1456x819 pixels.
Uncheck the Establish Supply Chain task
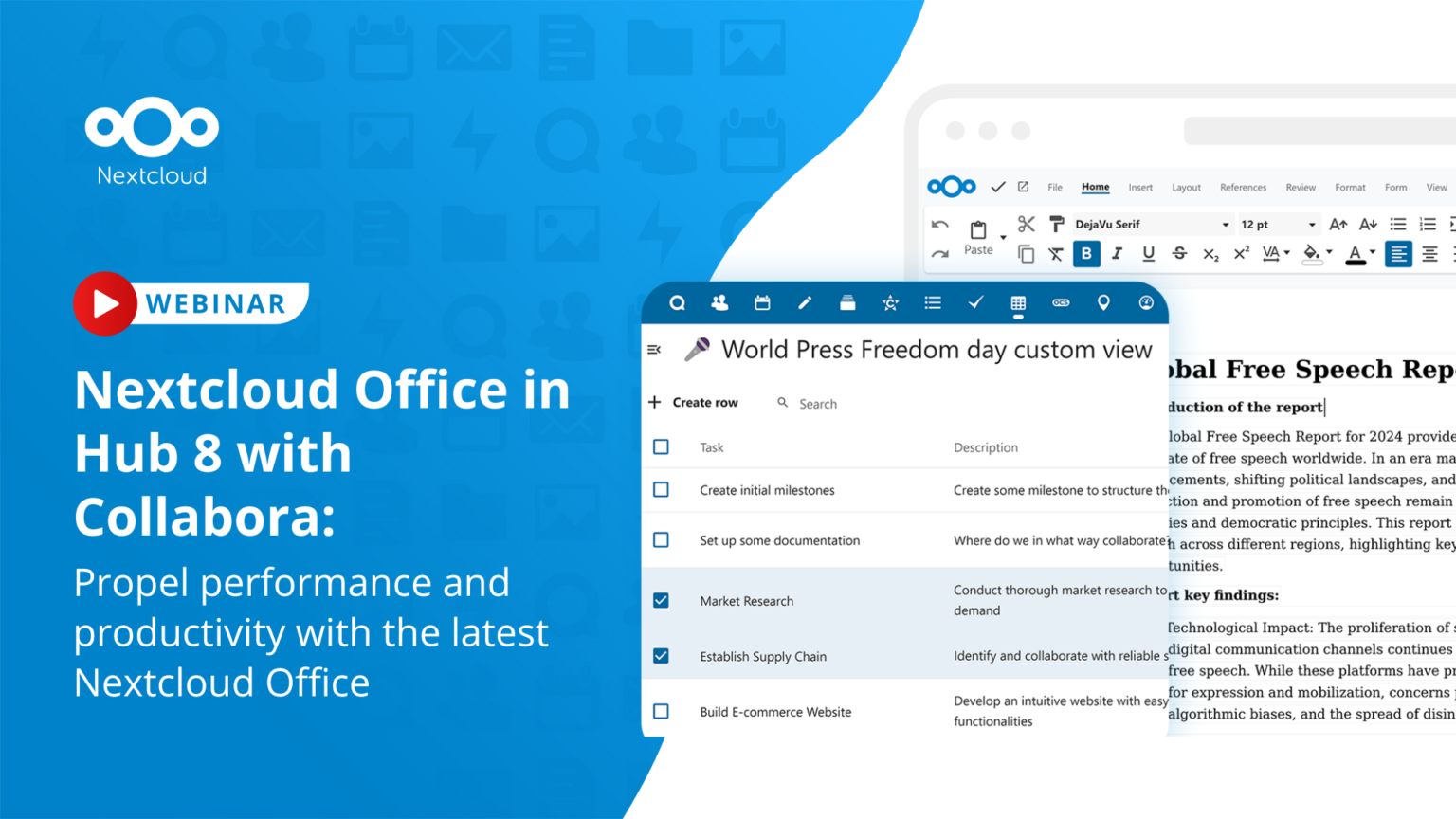tap(661, 655)
